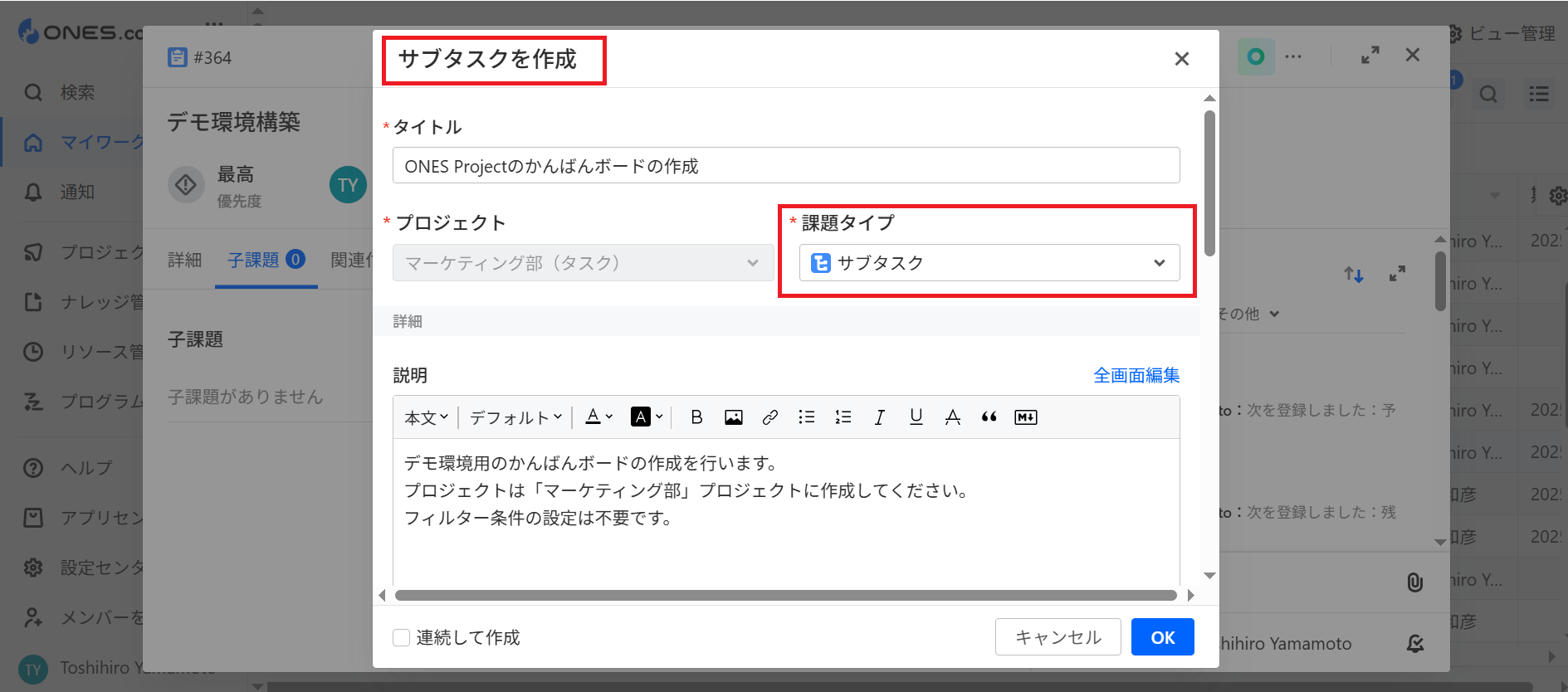Open the デフォルト font size dropdown

[x=515, y=417]
